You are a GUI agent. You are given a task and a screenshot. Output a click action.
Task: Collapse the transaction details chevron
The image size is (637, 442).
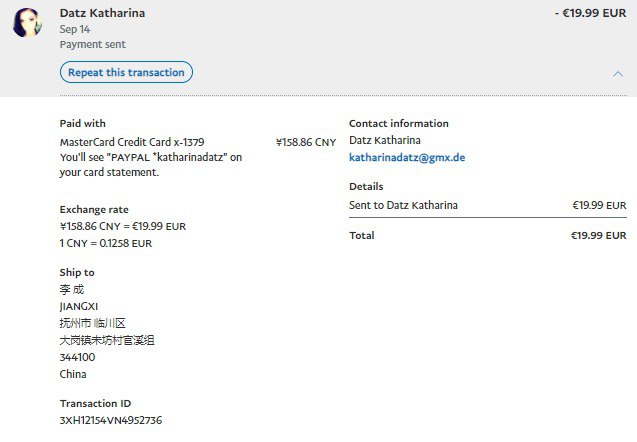617,74
